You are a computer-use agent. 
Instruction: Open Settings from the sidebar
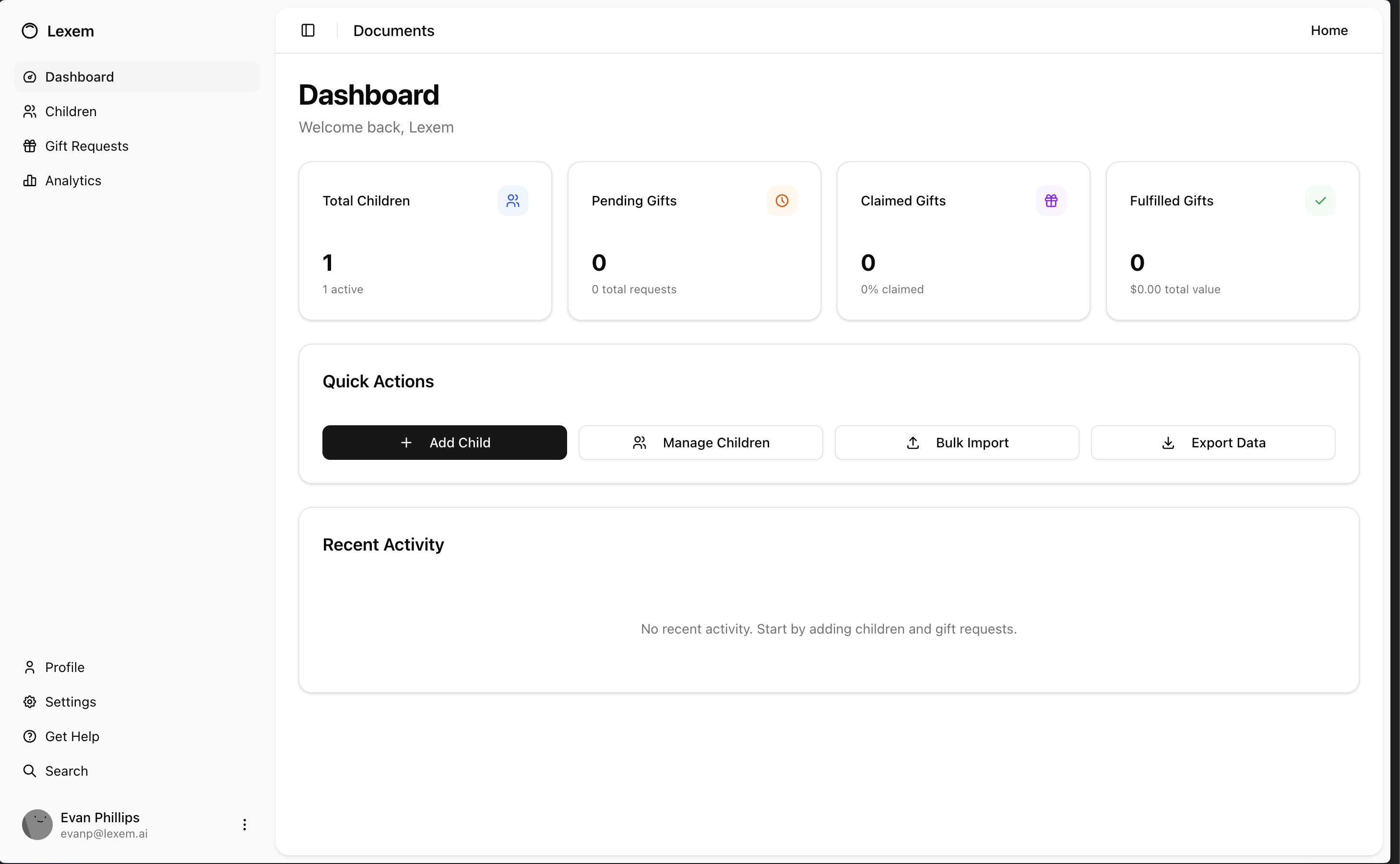pos(70,702)
